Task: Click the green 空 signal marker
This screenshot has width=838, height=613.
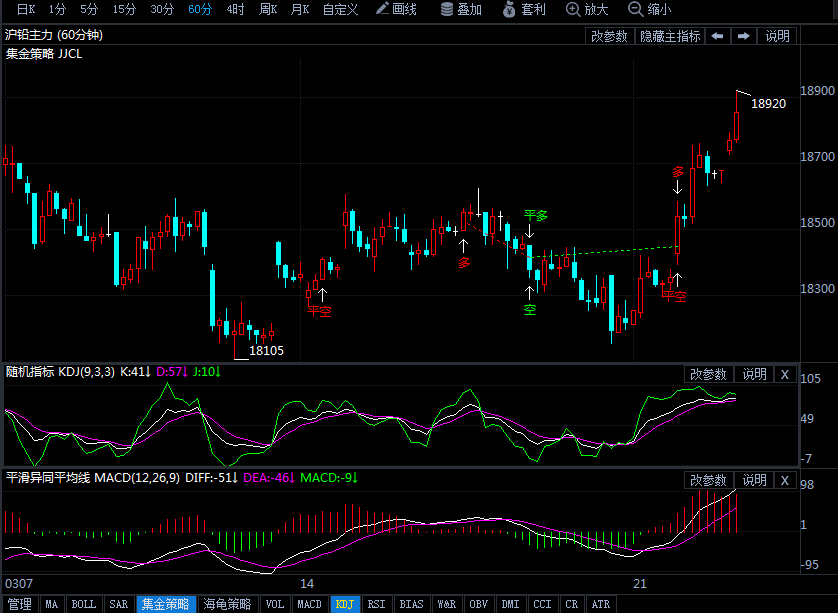Action: 530,309
